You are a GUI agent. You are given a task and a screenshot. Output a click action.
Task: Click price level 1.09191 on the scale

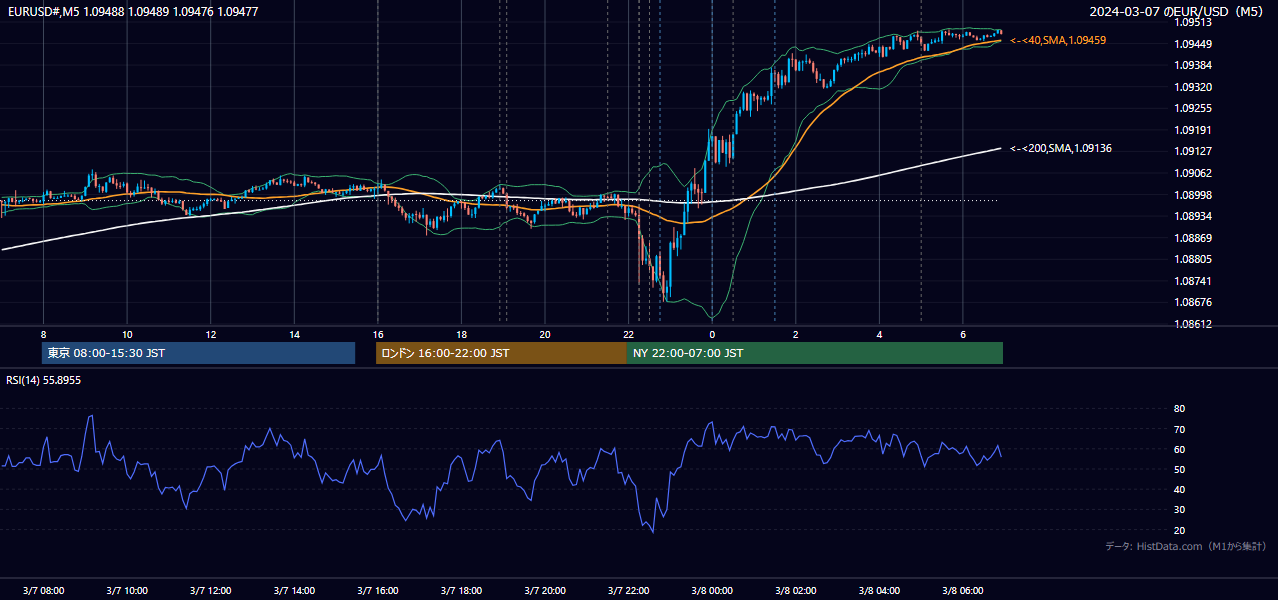(1193, 130)
